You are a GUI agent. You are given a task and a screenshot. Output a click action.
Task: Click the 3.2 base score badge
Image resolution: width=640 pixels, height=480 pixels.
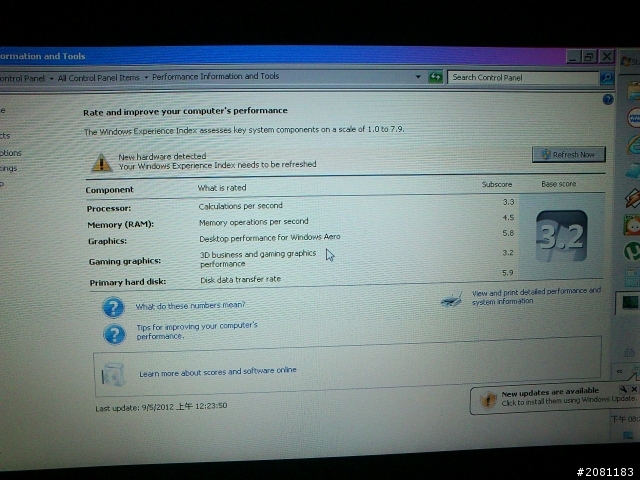pyautogui.click(x=561, y=236)
